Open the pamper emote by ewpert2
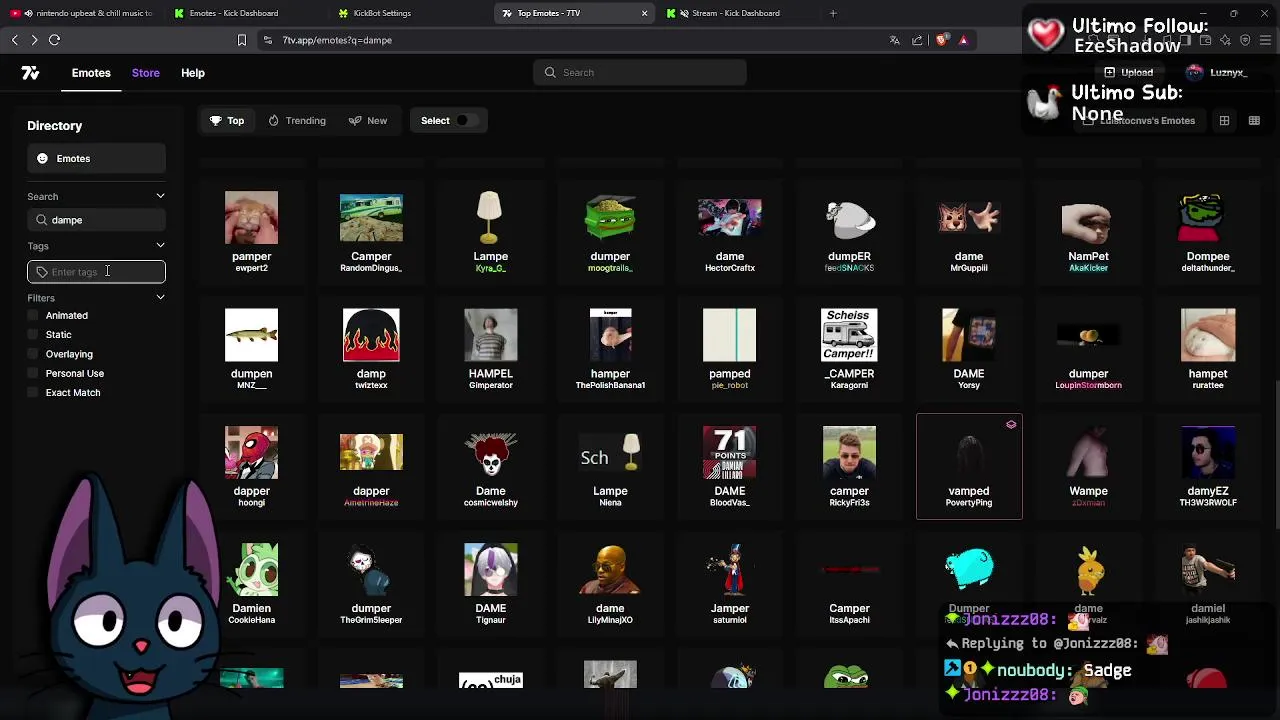 point(251,231)
